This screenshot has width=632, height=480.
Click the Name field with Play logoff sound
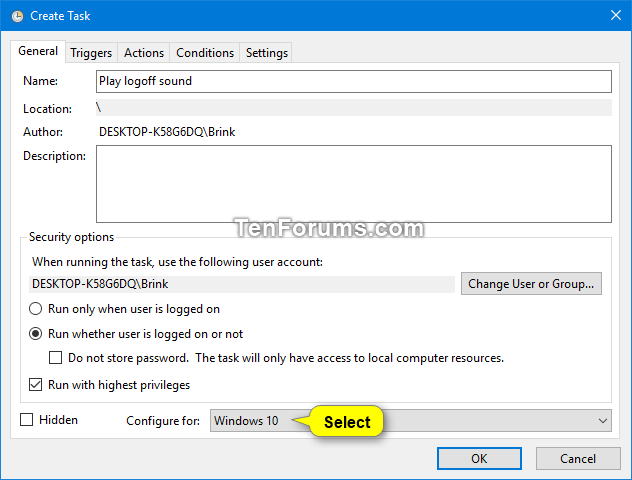[x=353, y=81]
